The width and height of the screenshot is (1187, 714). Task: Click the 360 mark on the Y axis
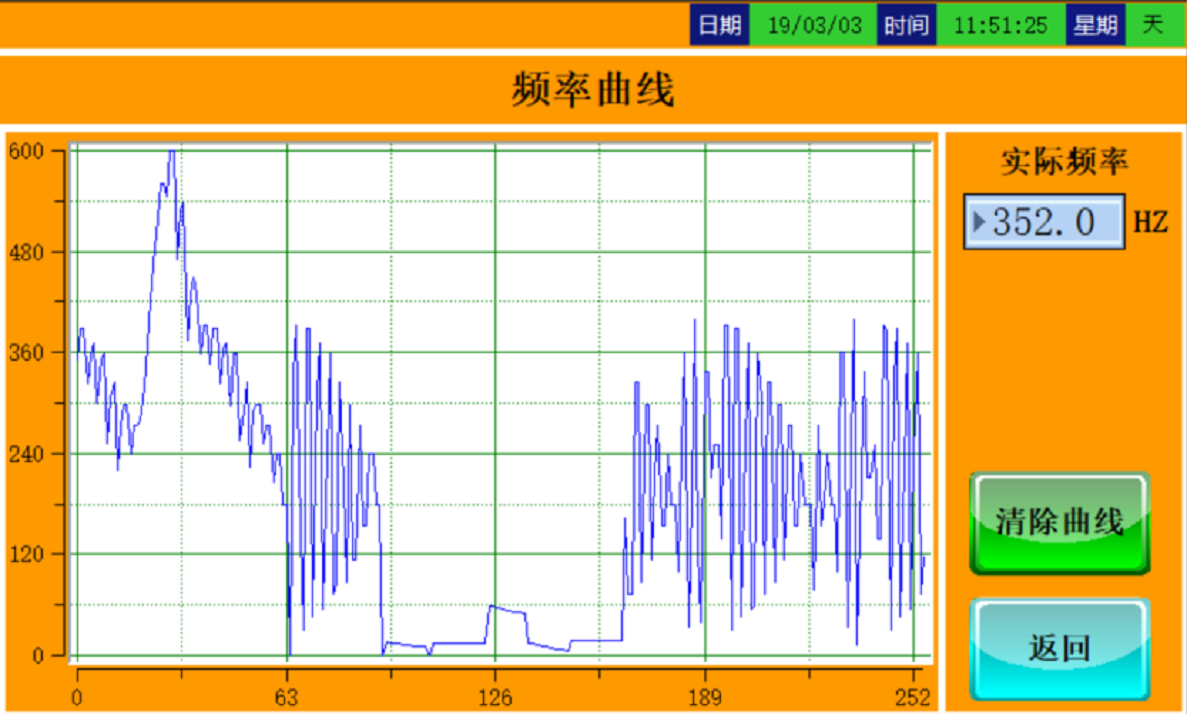click(24, 353)
